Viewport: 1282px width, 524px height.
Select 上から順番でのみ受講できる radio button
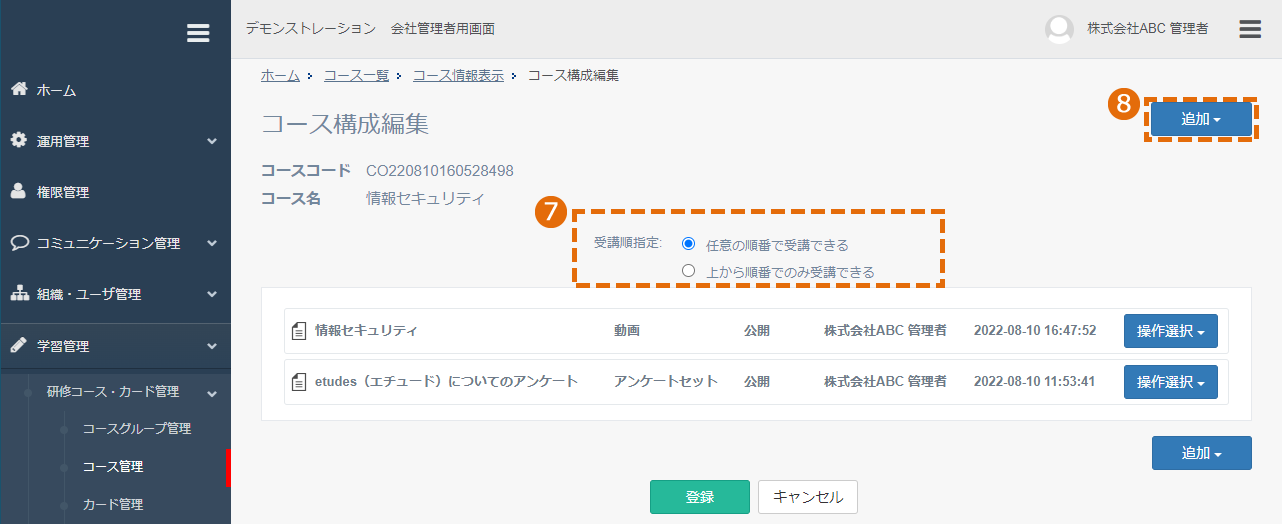coord(688,270)
